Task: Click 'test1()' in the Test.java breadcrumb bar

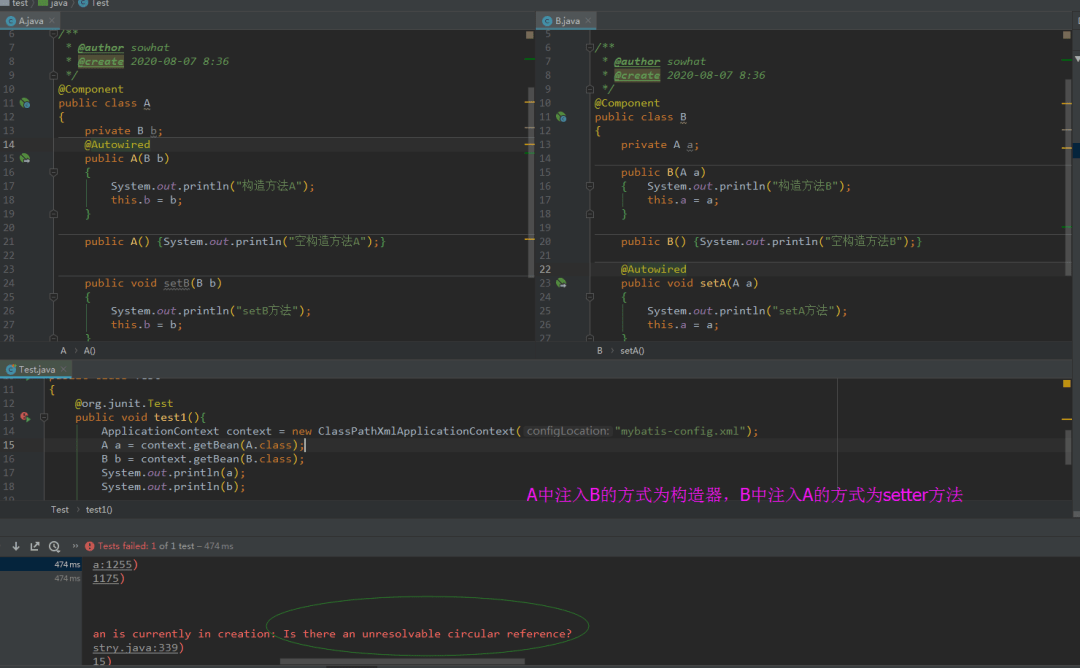Action: tap(98, 510)
